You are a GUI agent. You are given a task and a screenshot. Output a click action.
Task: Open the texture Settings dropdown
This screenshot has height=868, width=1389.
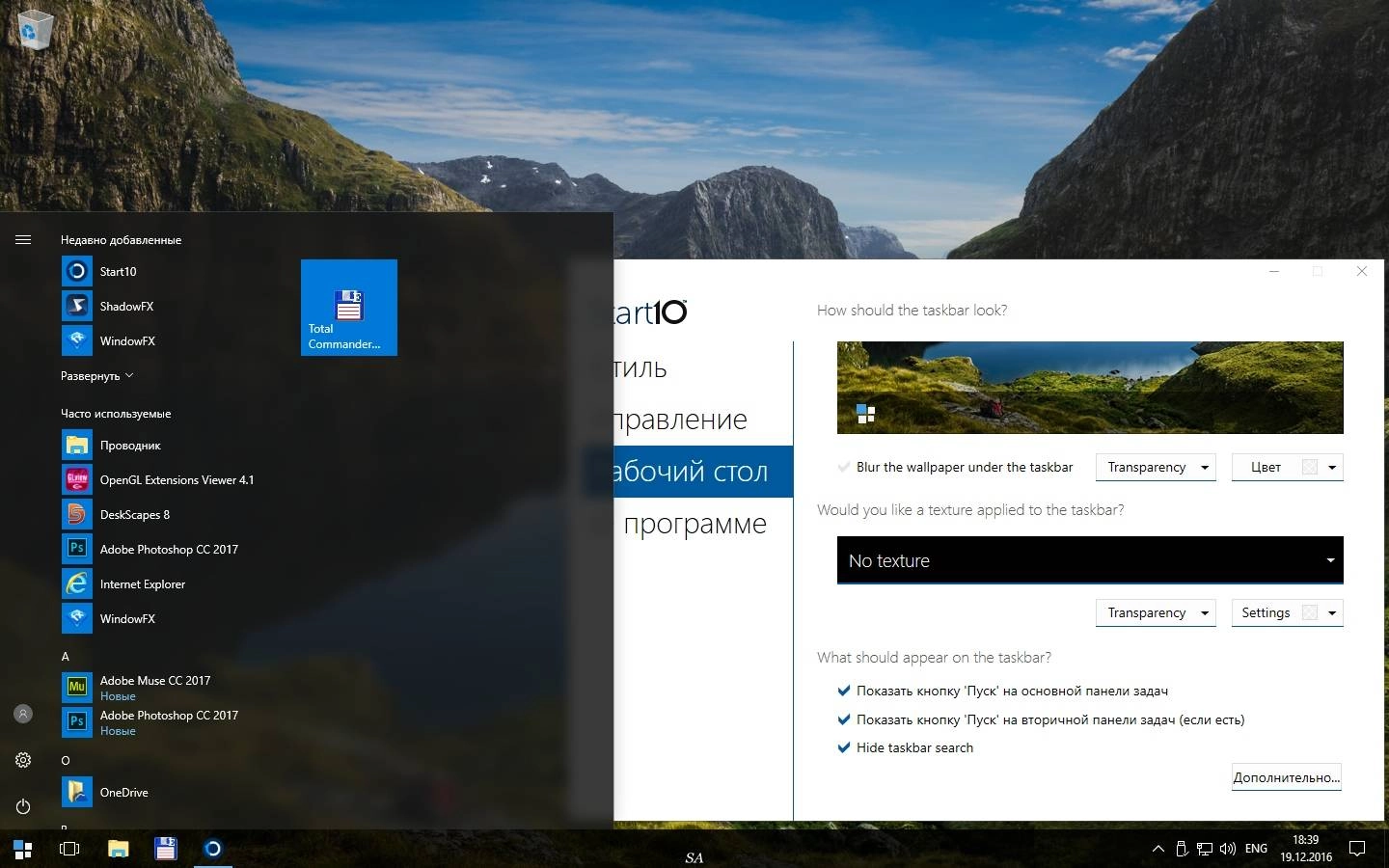coord(1288,612)
